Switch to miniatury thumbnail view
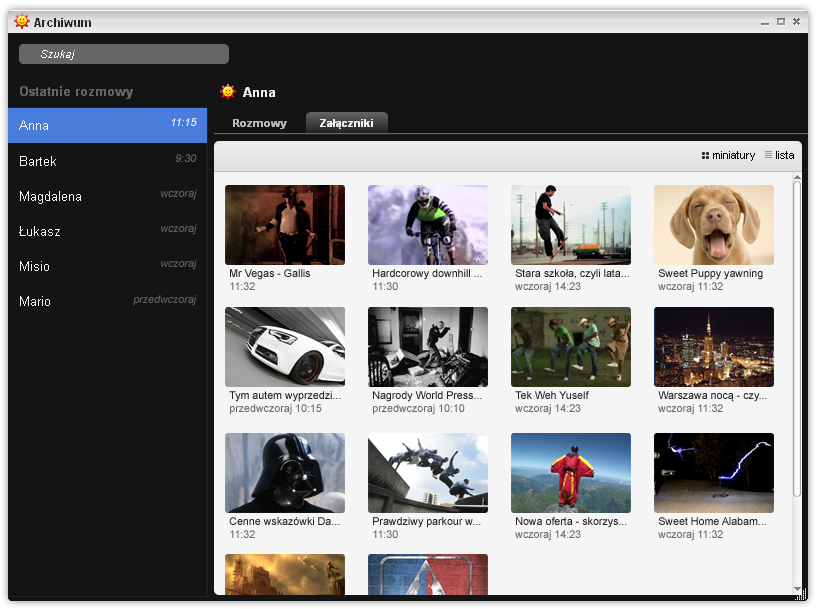817x609 pixels. (728, 155)
